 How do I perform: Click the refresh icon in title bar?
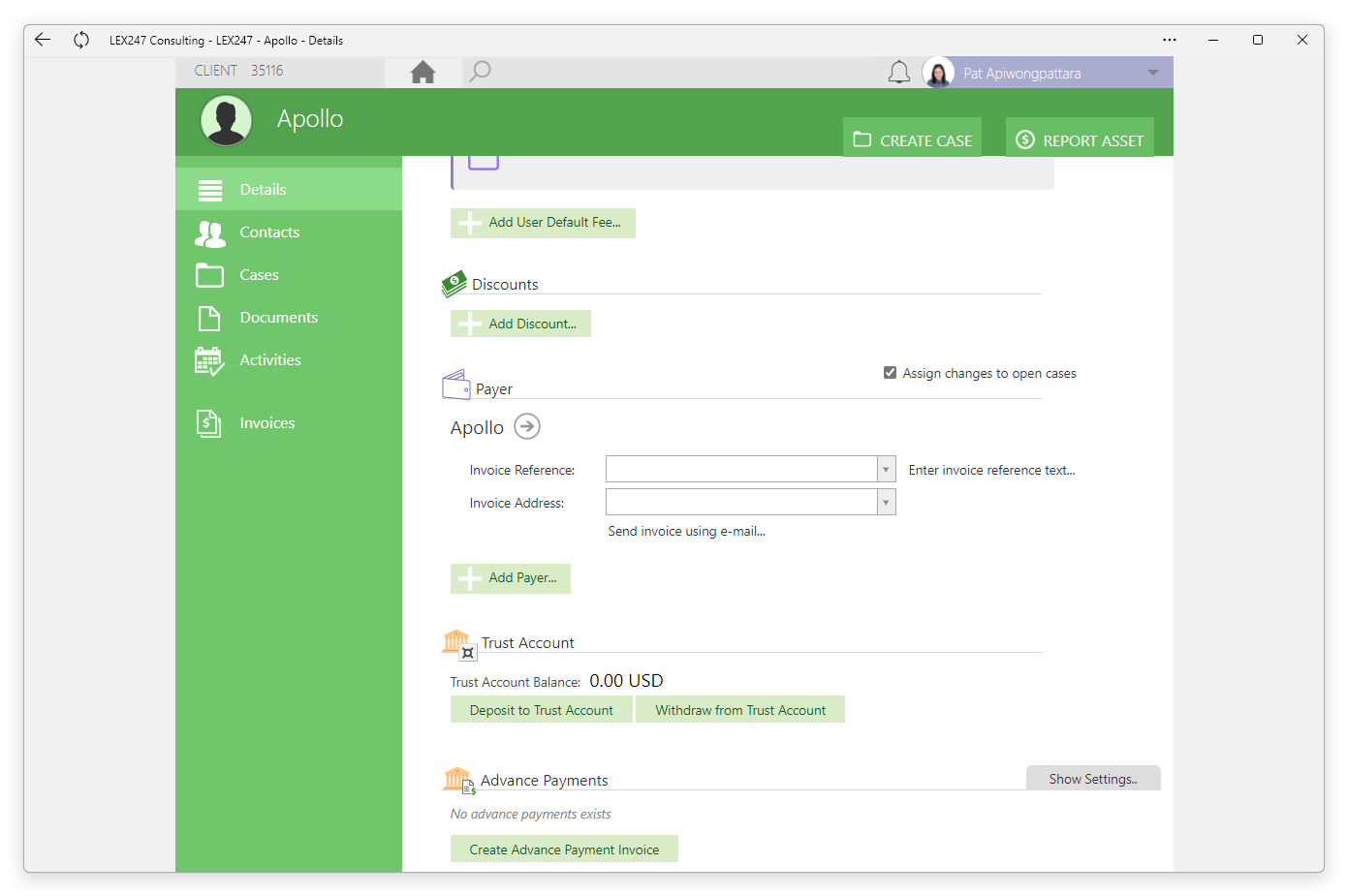point(81,40)
